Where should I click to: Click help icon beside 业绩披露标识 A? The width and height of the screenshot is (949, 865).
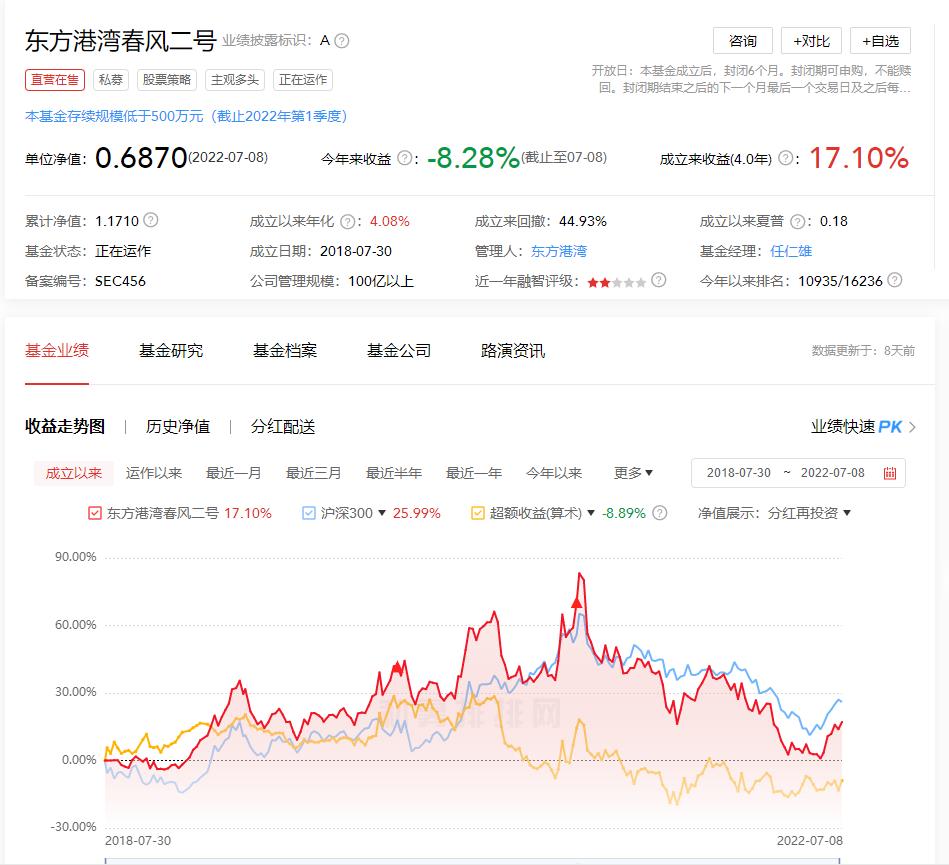[342, 41]
